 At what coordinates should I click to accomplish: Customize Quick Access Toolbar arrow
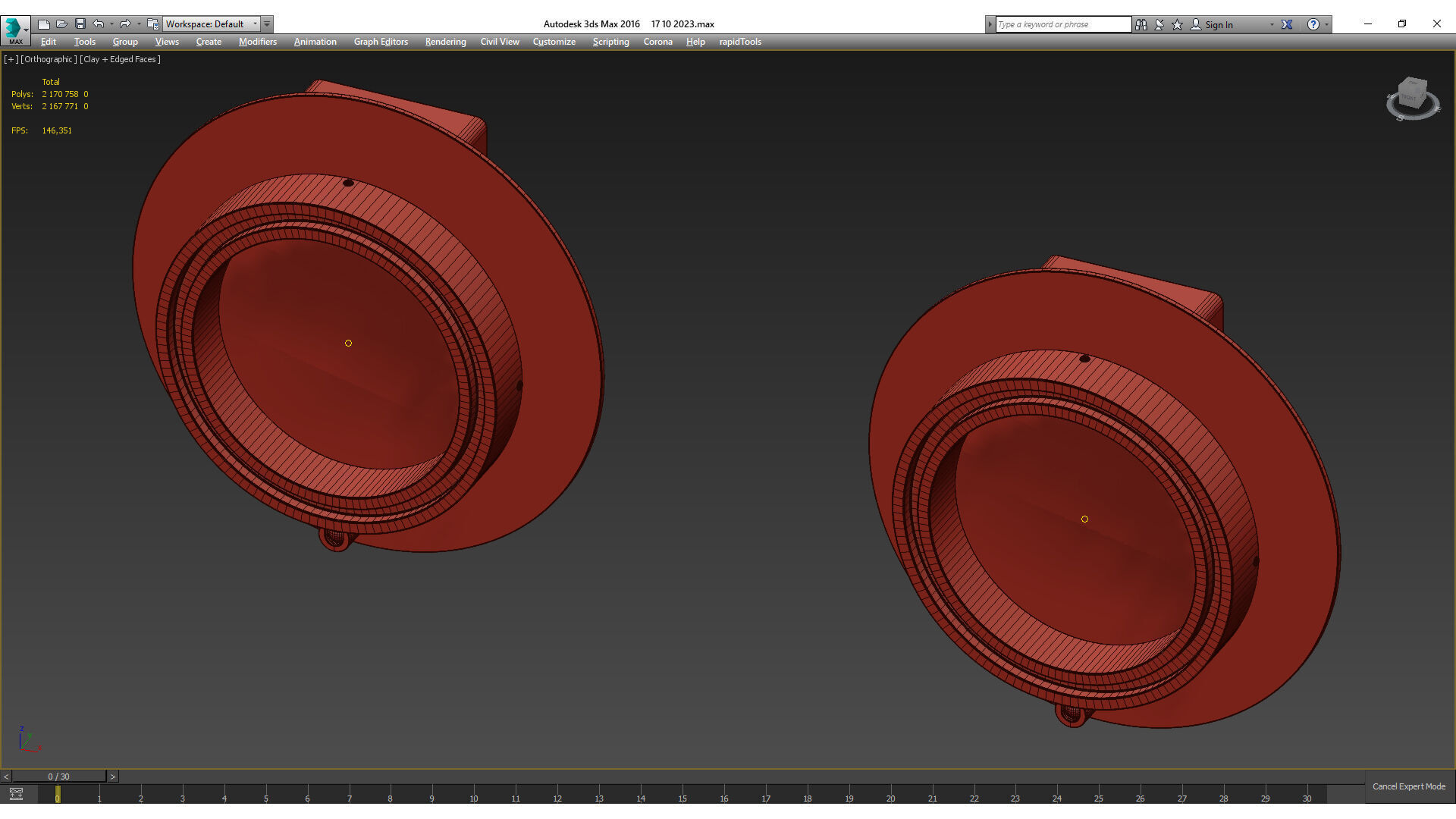[267, 24]
